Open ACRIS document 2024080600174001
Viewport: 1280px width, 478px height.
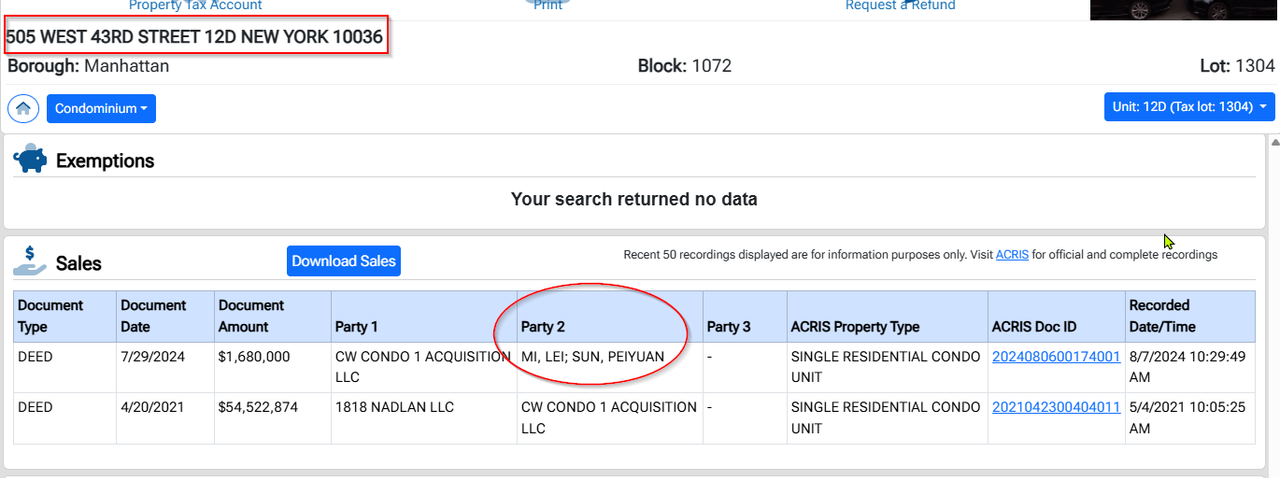[x=1056, y=357]
